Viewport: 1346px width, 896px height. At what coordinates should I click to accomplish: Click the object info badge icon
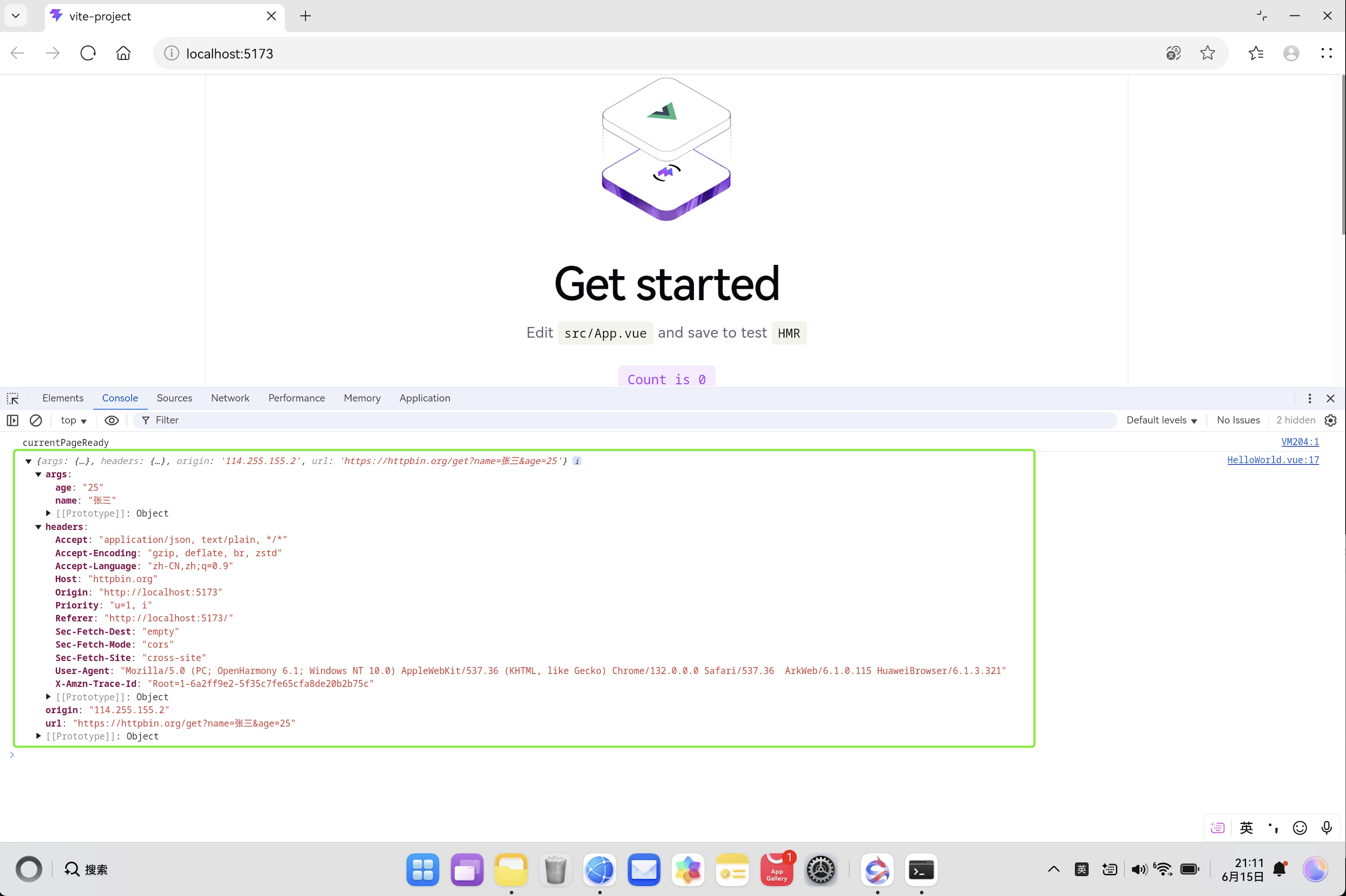click(x=577, y=461)
